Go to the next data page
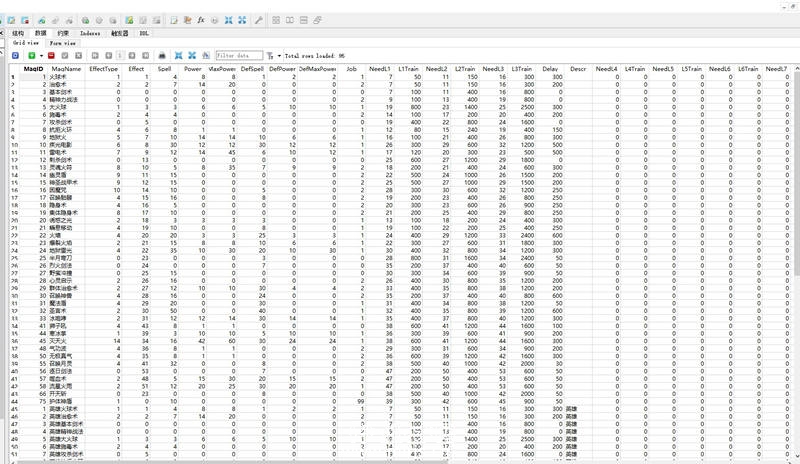Screen dimensions: 800x464 pyautogui.click(x=132, y=55)
